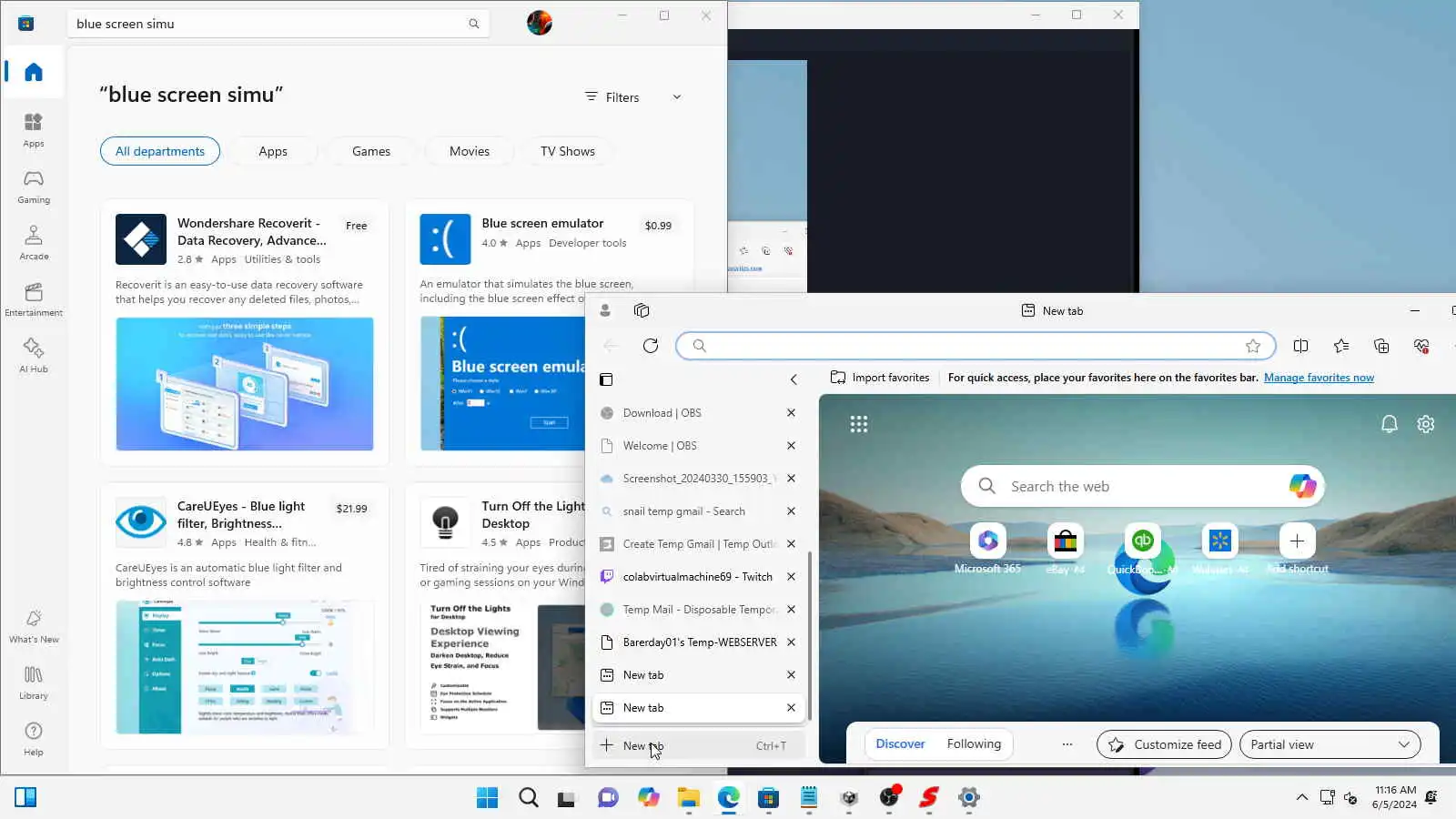
Task: Close the Barerday01's Temp-WEBSERVER tab
Action: 791,642
